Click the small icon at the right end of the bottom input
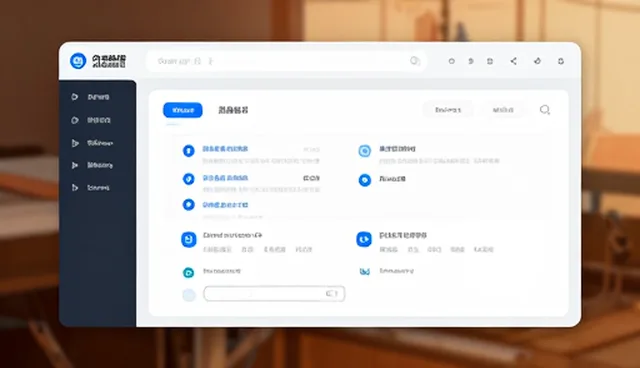The width and height of the screenshot is (640, 368). point(331,294)
